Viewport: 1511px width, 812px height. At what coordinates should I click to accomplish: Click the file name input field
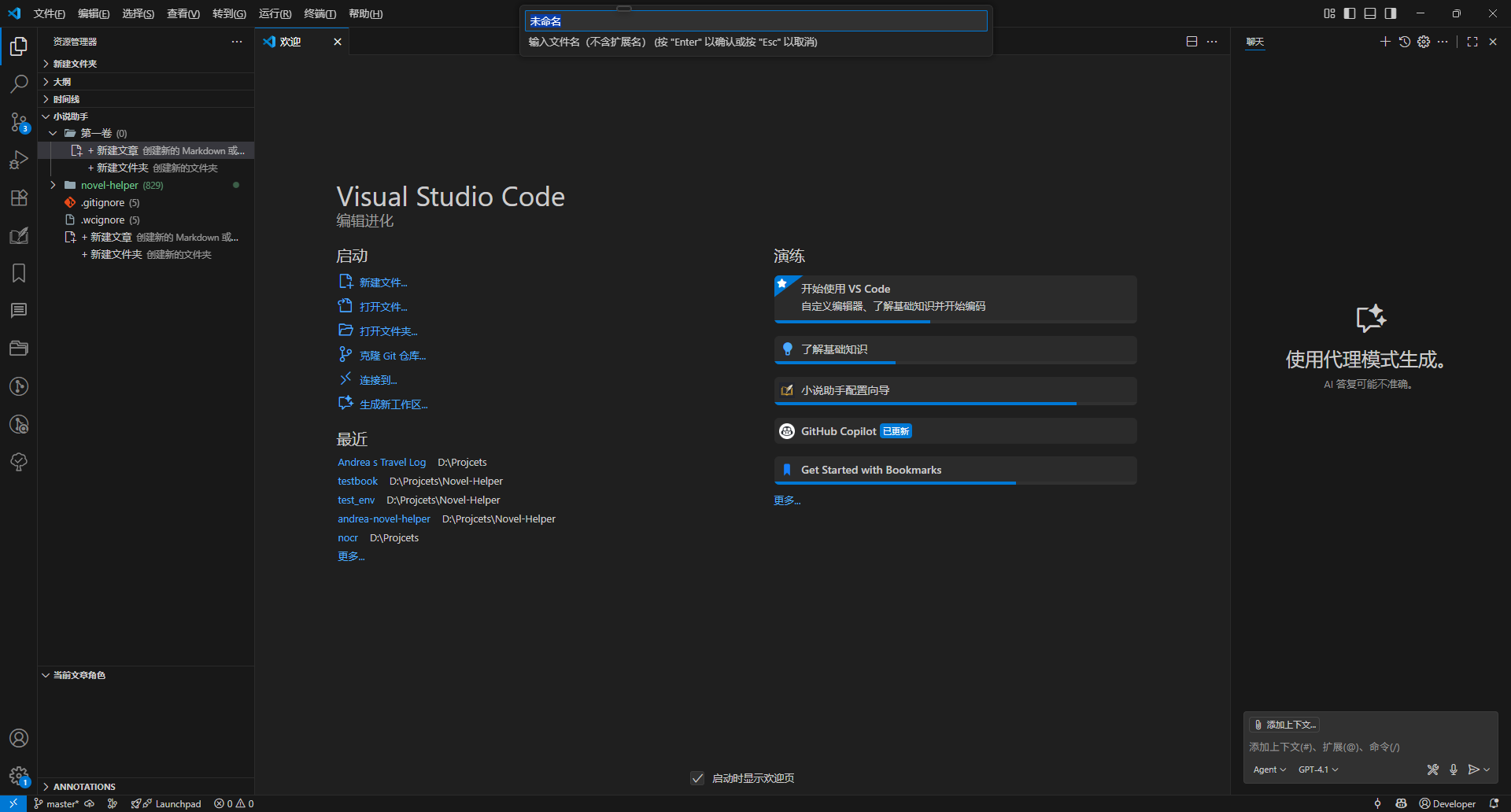pyautogui.click(x=755, y=21)
